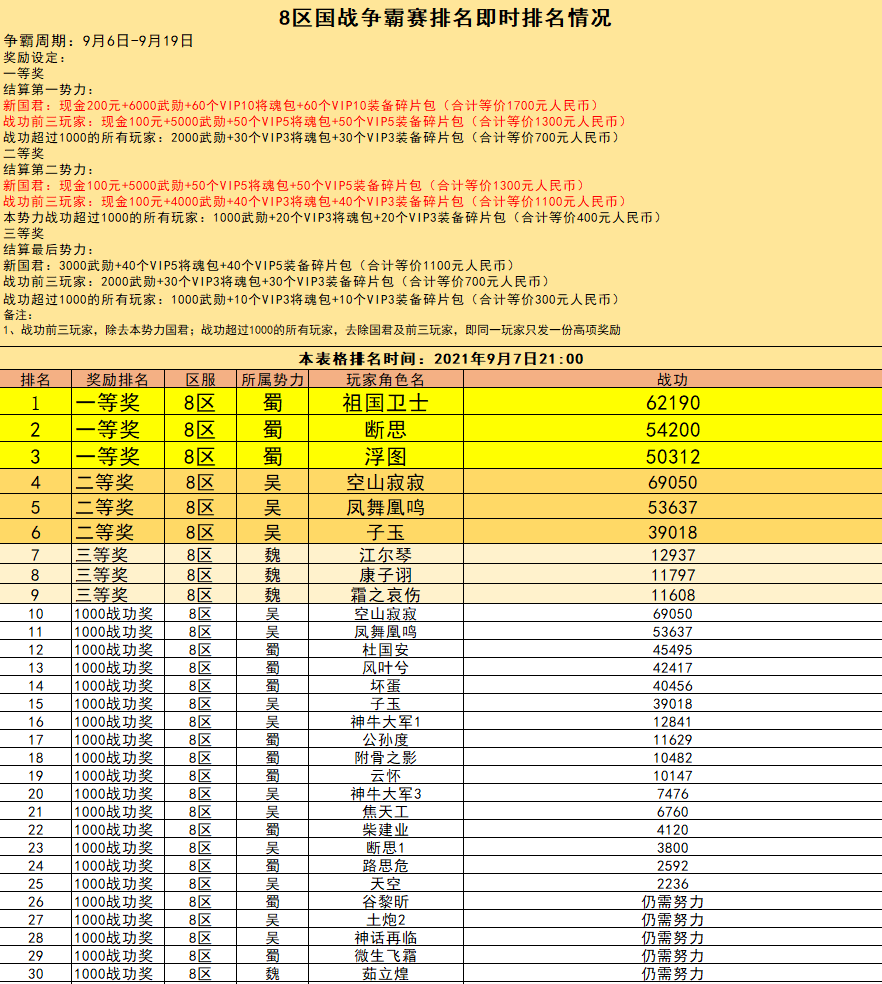The width and height of the screenshot is (882, 984).
Task: Click the title 8区国战争霸赛排名即时排名情况
Action: pyautogui.click(x=444, y=18)
